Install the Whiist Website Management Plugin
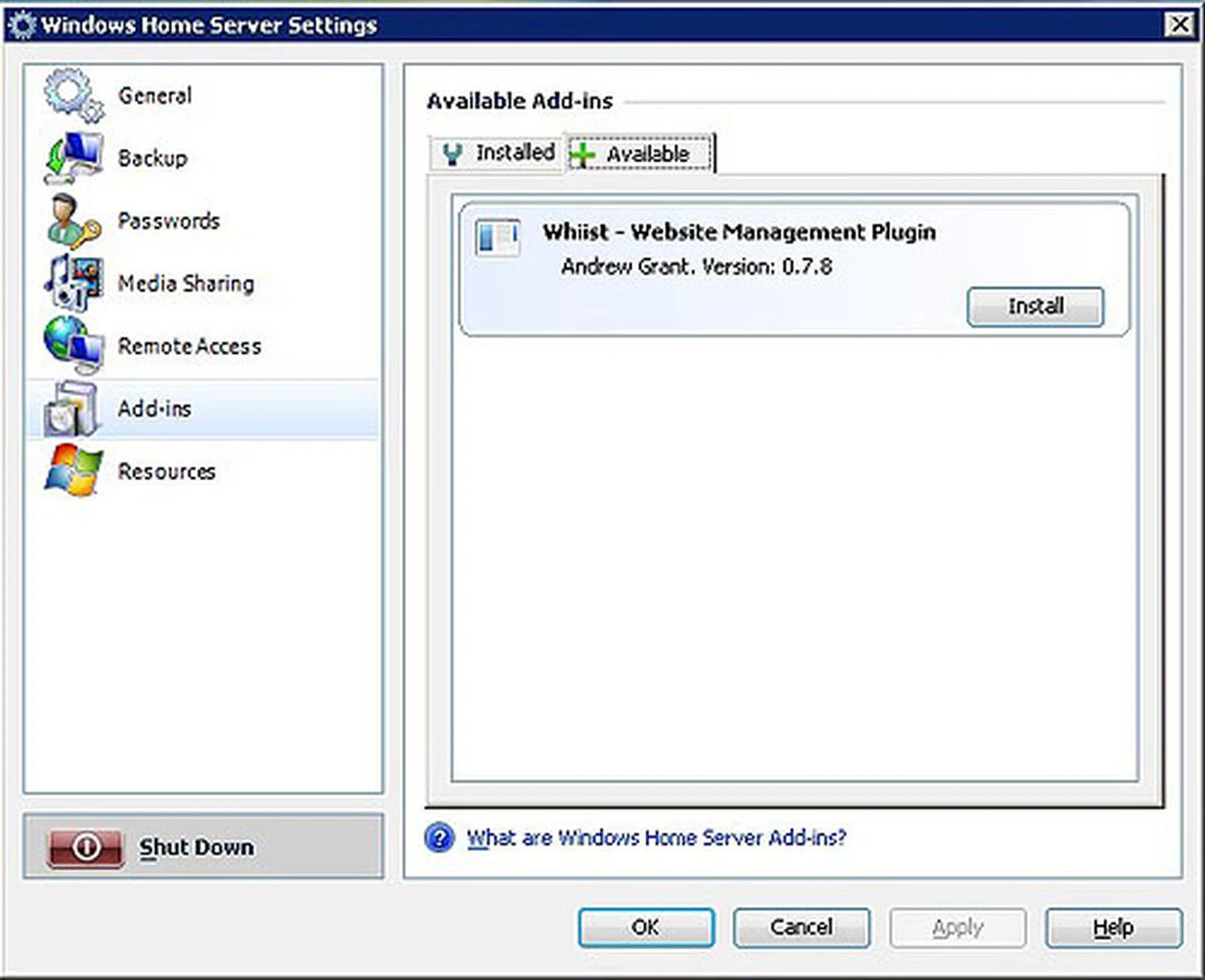The image size is (1205, 980). pos(1036,307)
